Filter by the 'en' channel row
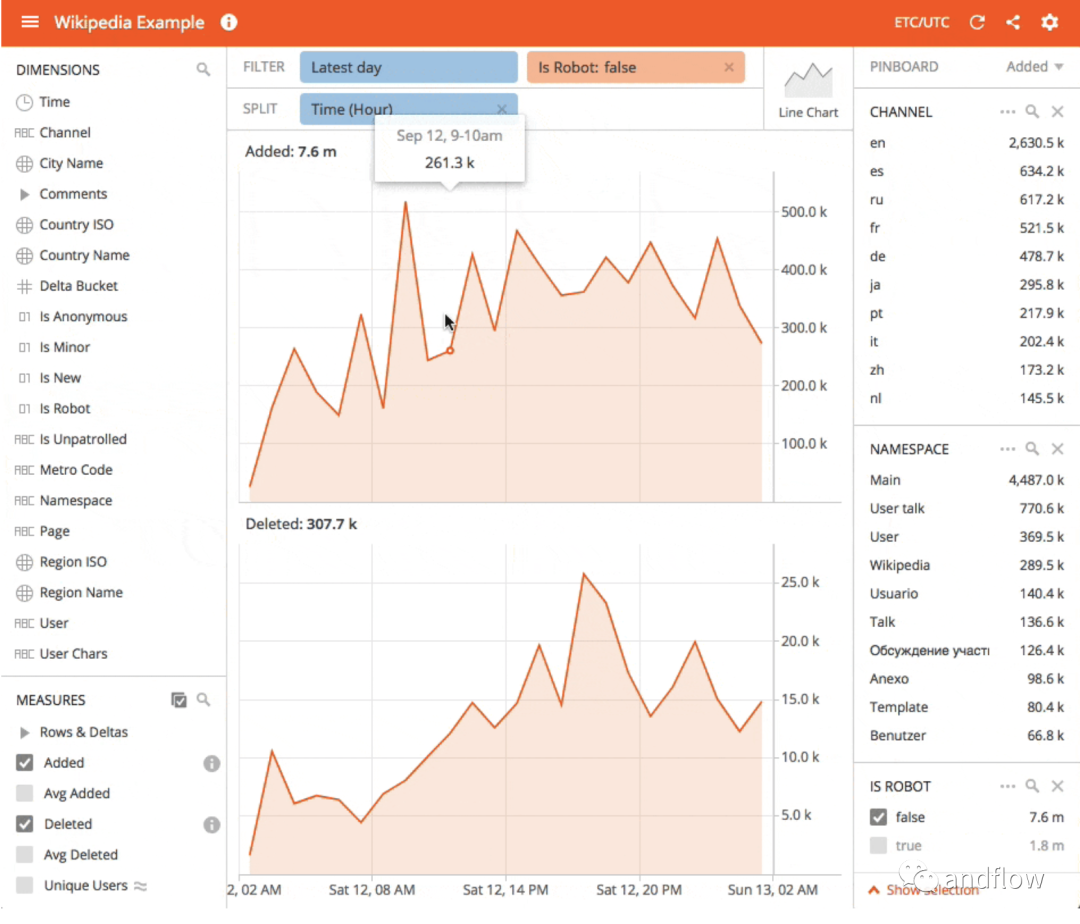This screenshot has height=924, width=1080. point(966,143)
